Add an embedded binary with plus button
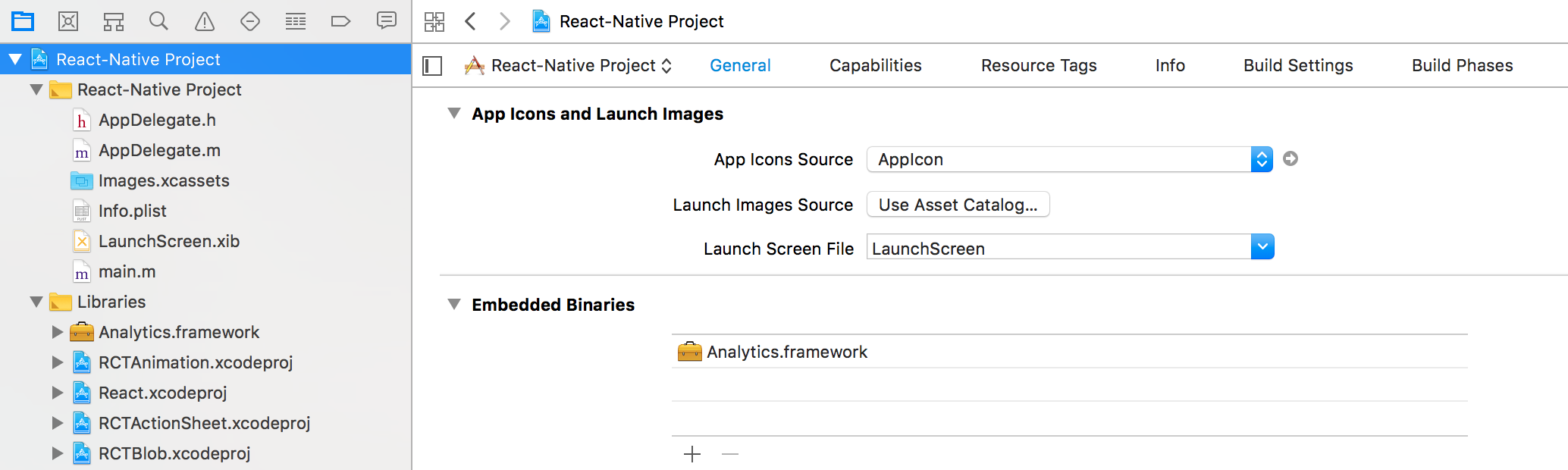The width and height of the screenshot is (1568, 470). [692, 454]
